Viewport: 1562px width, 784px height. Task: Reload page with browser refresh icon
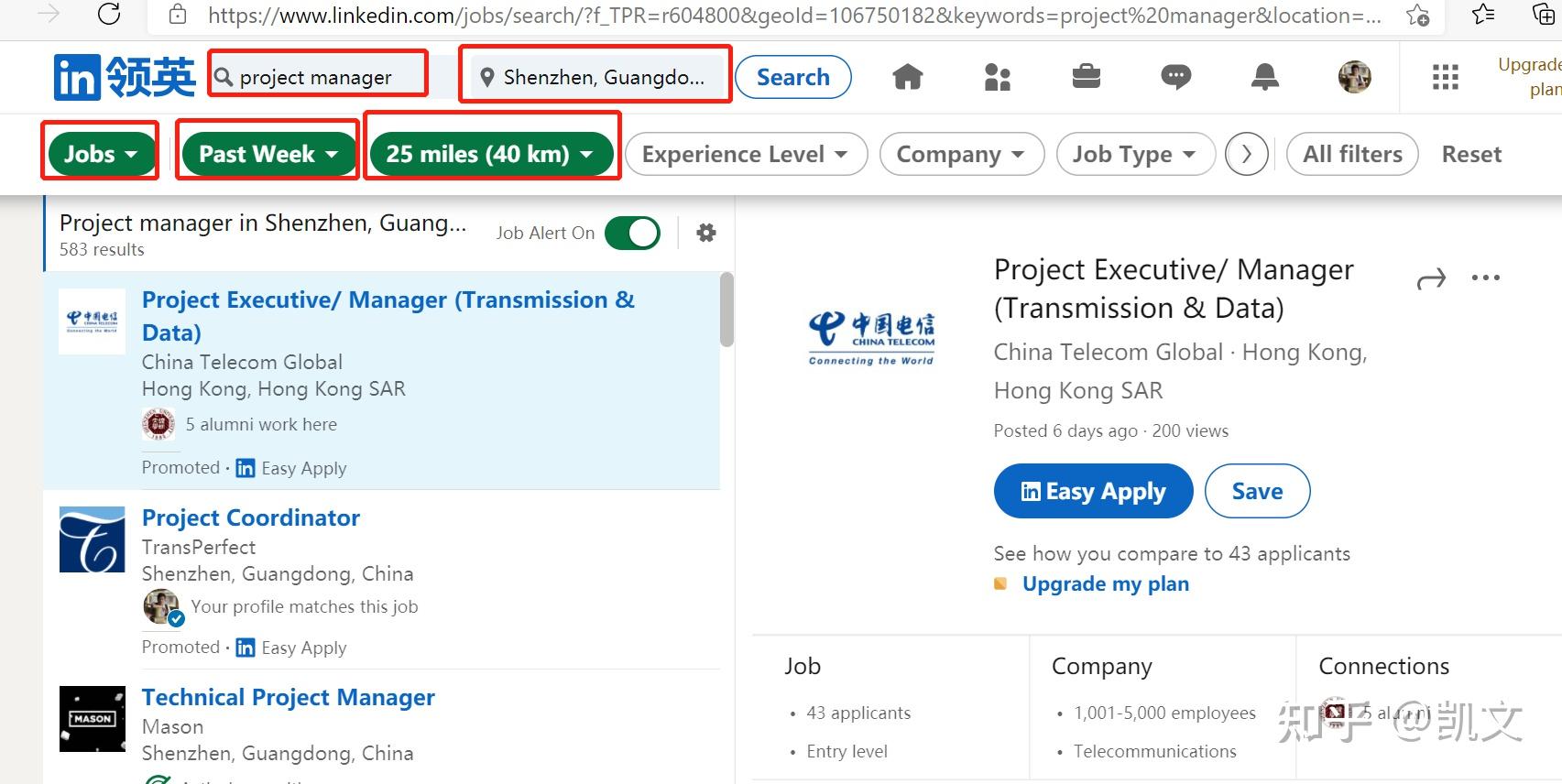[109, 14]
